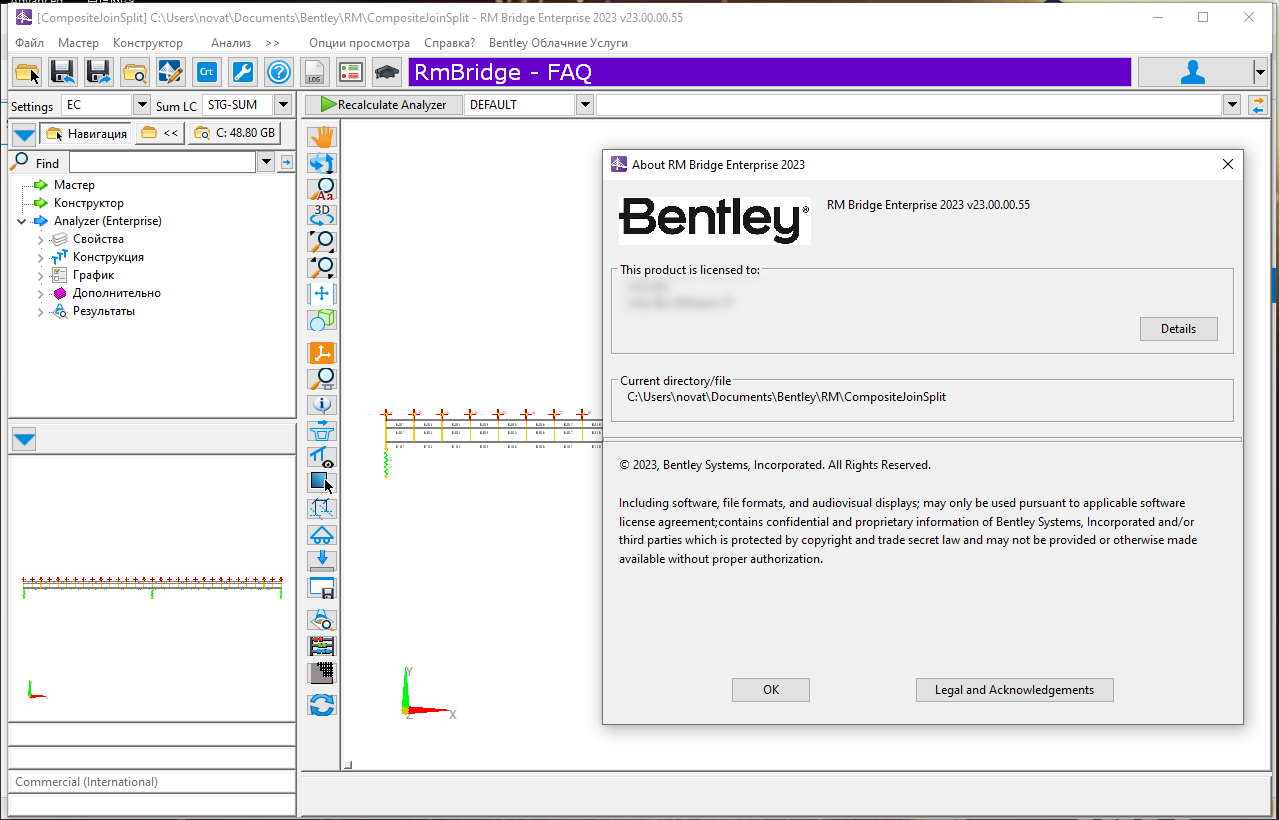The width and height of the screenshot is (1279, 820).
Task: Open the user account dropdown arrow
Action: tap(1260, 72)
